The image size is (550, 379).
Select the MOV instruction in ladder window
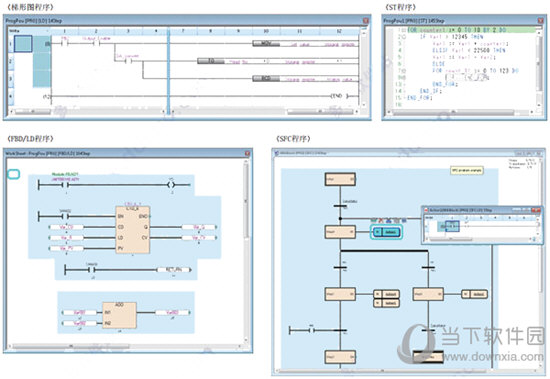[x=266, y=44]
